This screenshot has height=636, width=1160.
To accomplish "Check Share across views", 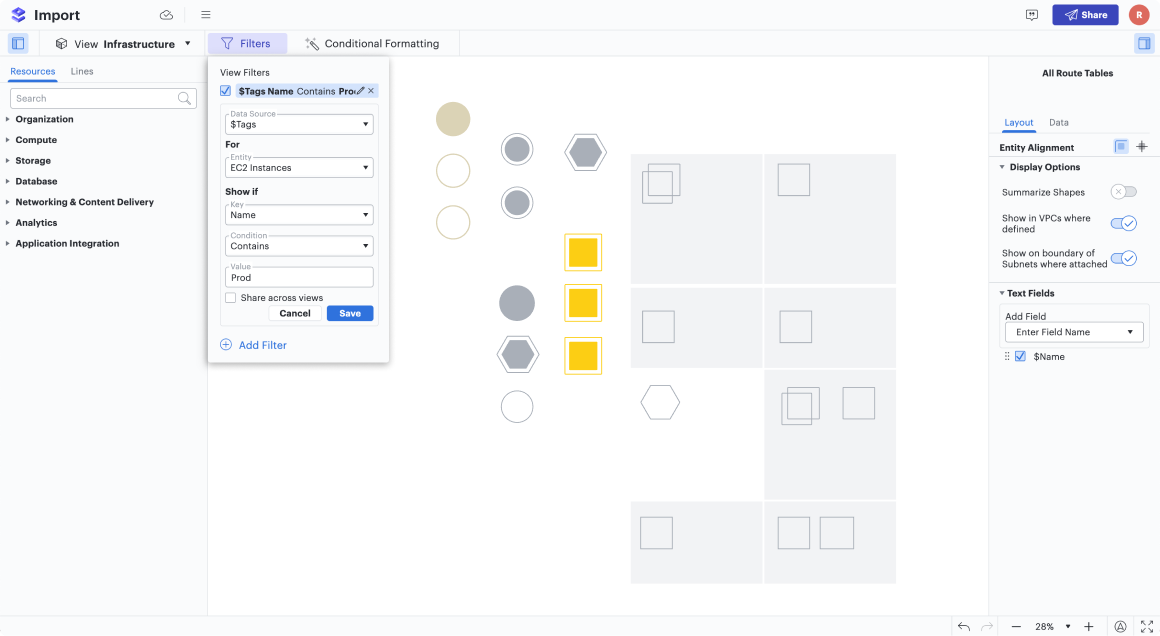I will click(x=231, y=298).
